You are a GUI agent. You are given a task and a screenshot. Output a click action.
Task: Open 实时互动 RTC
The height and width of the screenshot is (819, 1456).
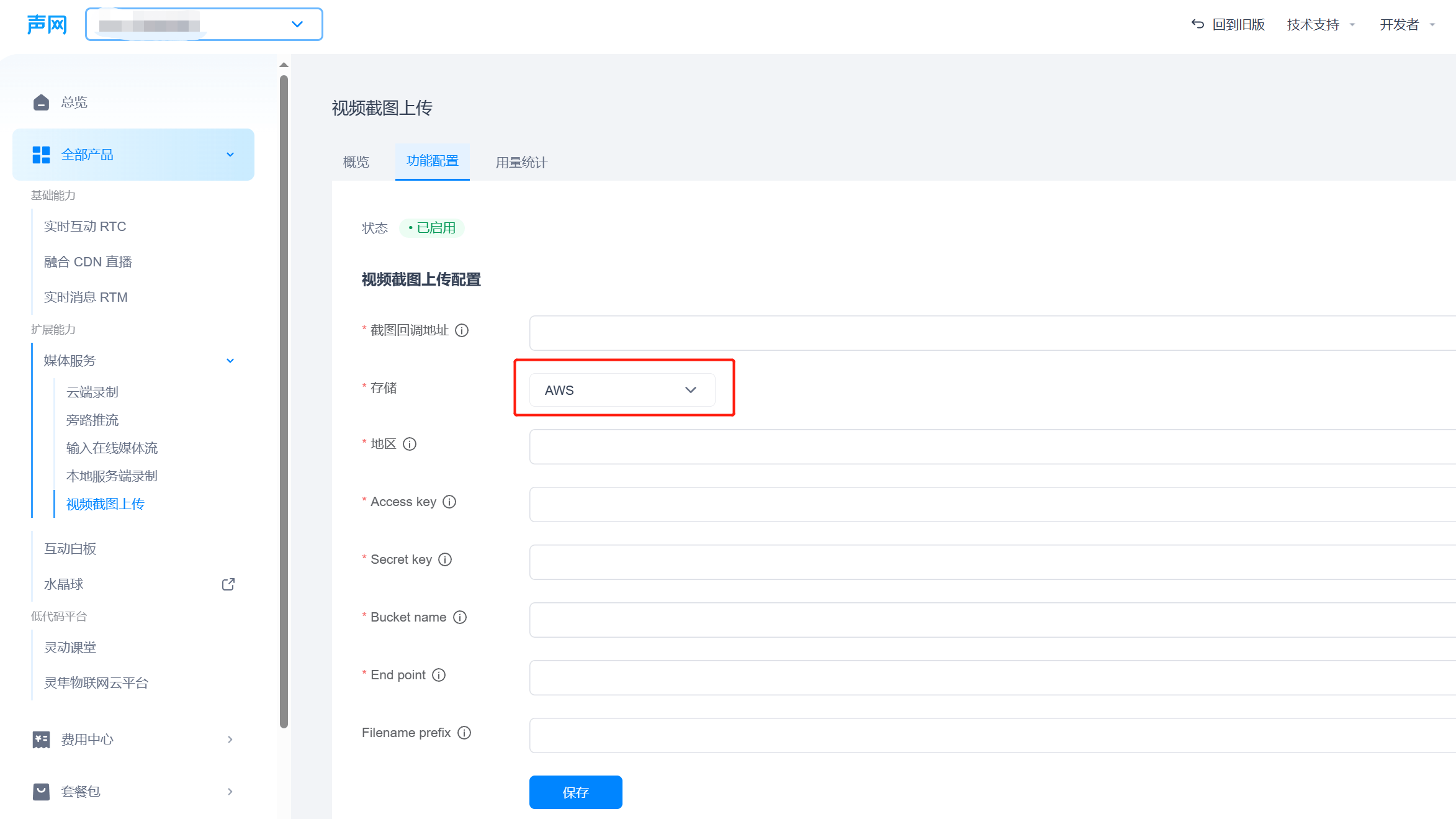click(x=85, y=227)
